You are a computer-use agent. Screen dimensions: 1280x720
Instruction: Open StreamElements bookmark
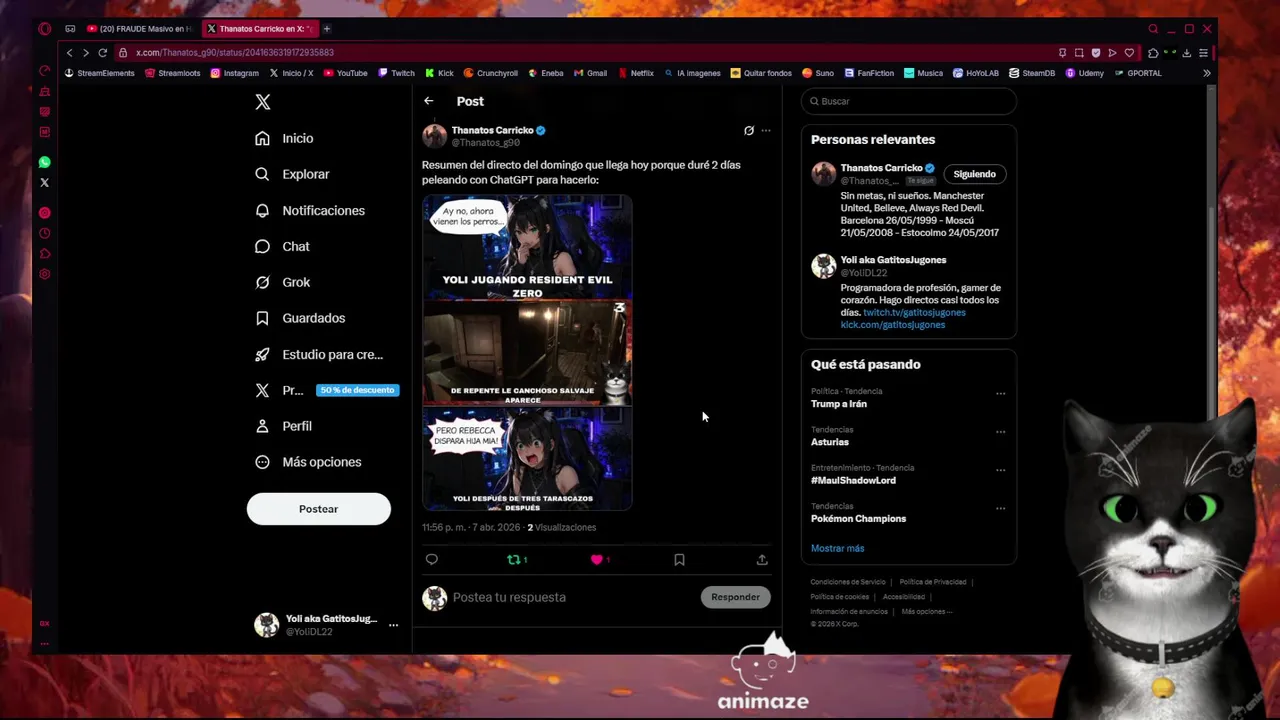99,73
